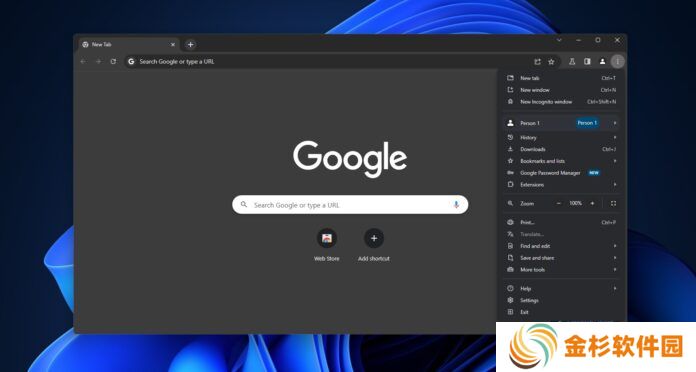Select New Incognito window menu item

562,102
